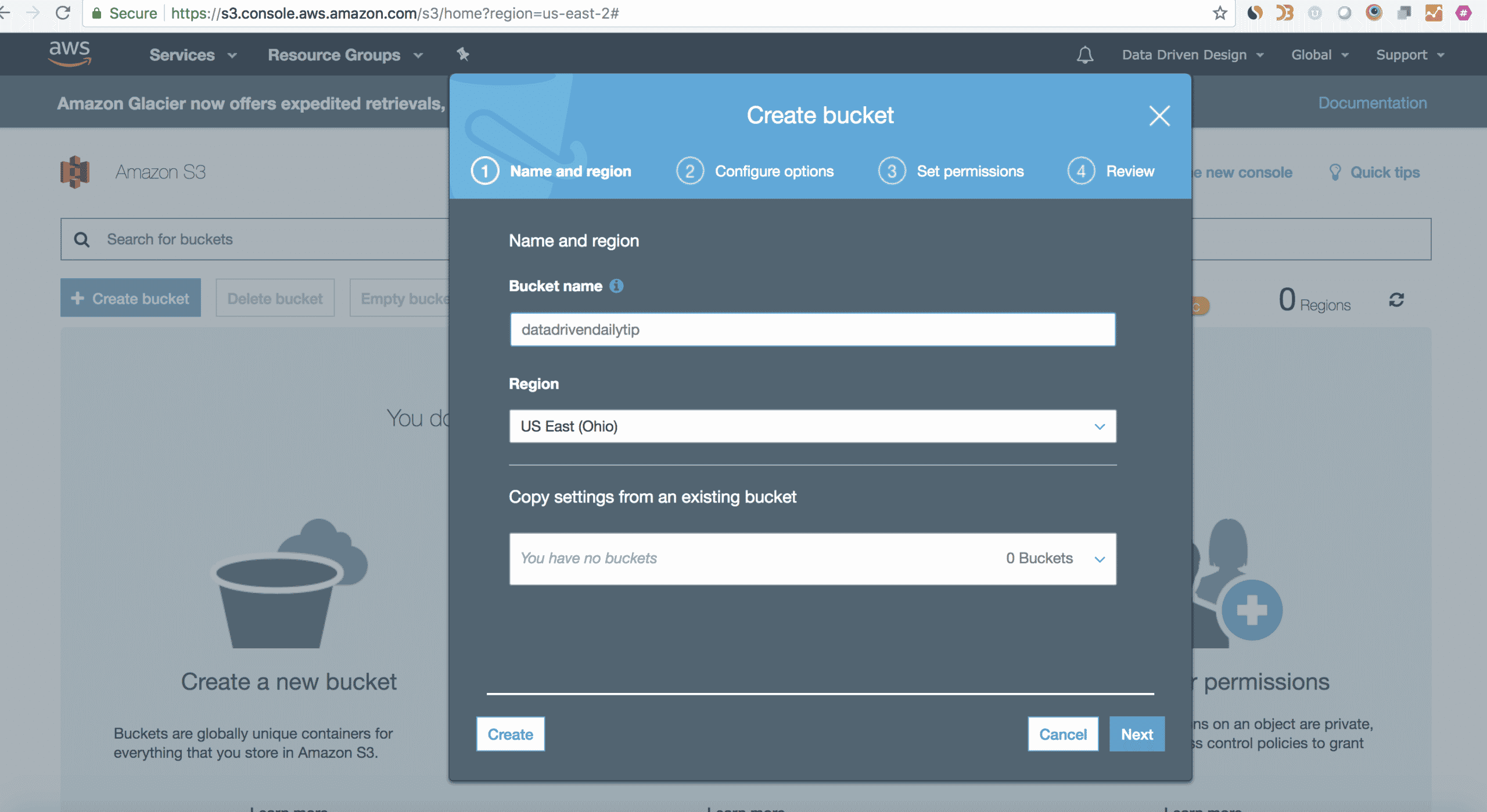Click 'Create a new bucket' heading

pos(289,681)
